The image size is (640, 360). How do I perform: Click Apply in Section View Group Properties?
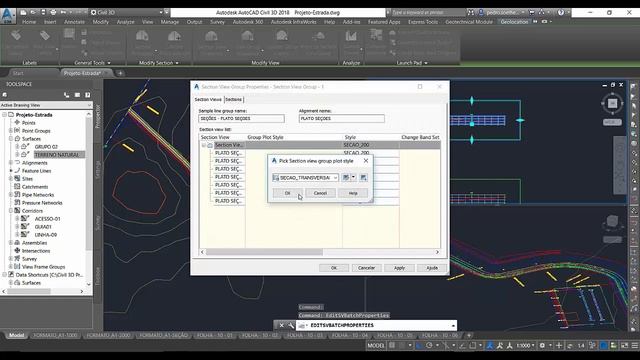point(399,268)
